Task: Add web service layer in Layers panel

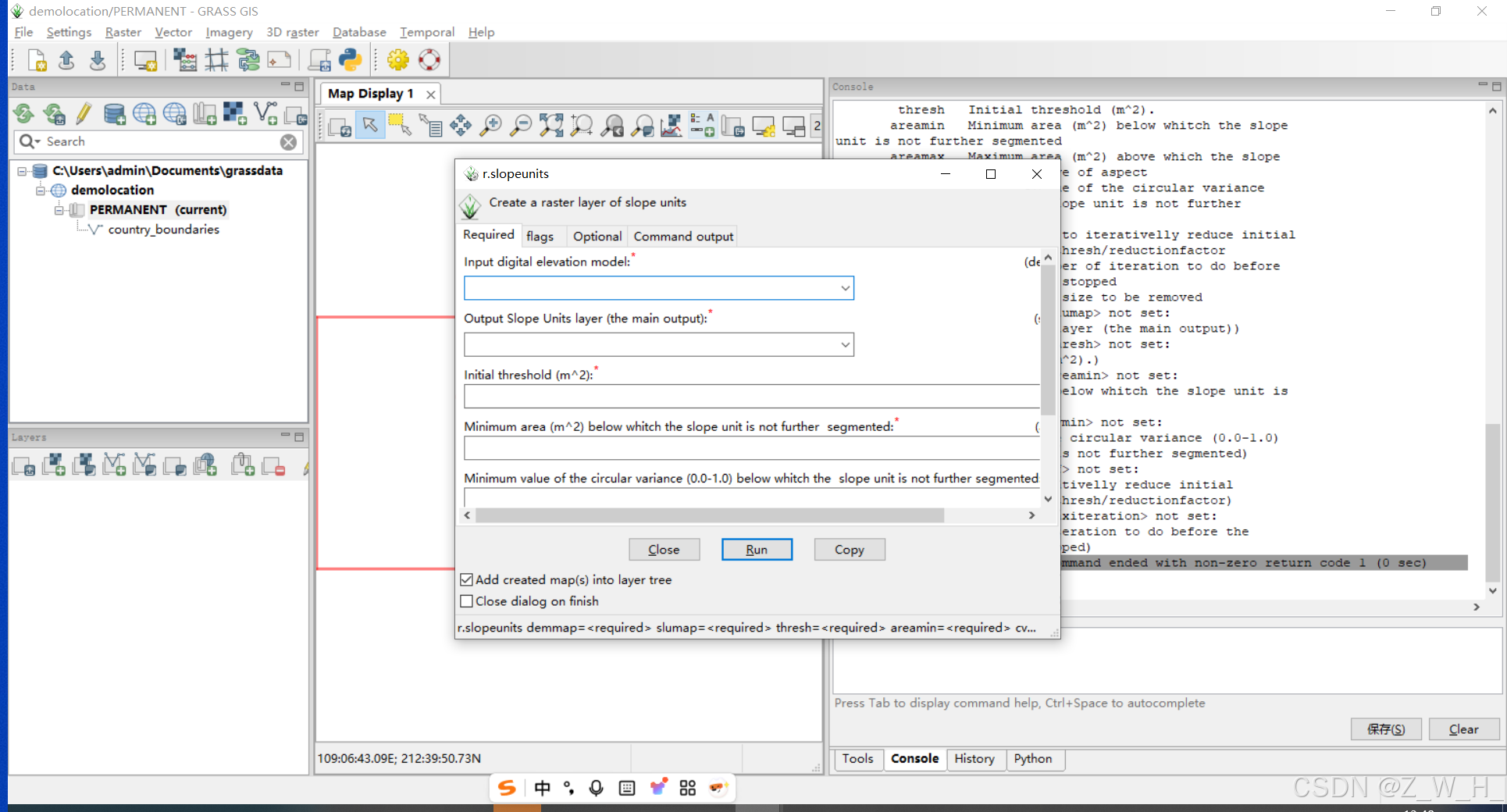Action: pos(205,465)
